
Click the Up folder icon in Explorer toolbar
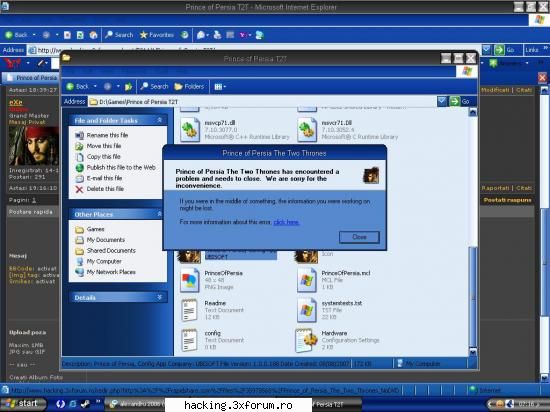pyautogui.click(x=128, y=87)
